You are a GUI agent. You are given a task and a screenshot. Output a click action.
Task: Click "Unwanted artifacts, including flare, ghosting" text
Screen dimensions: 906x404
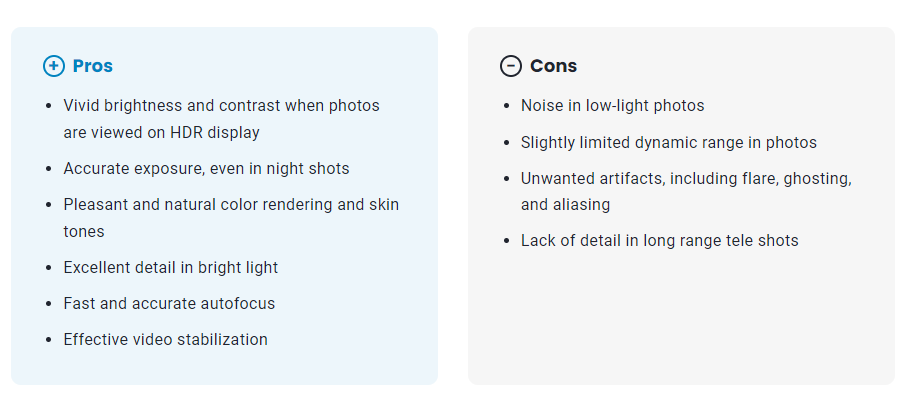coord(686,178)
